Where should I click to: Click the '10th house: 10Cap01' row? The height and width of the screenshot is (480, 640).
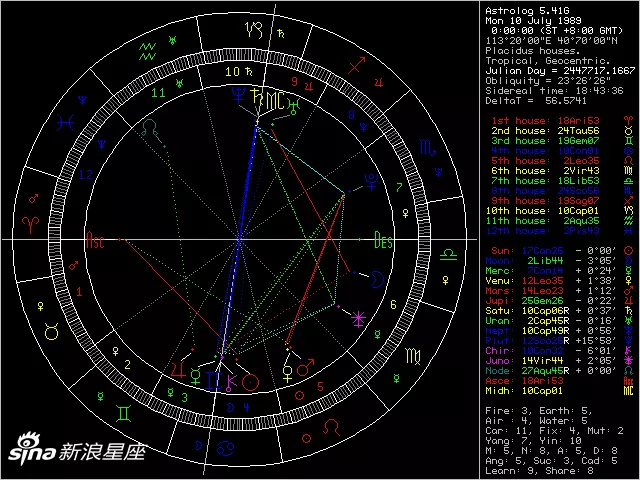pos(559,211)
